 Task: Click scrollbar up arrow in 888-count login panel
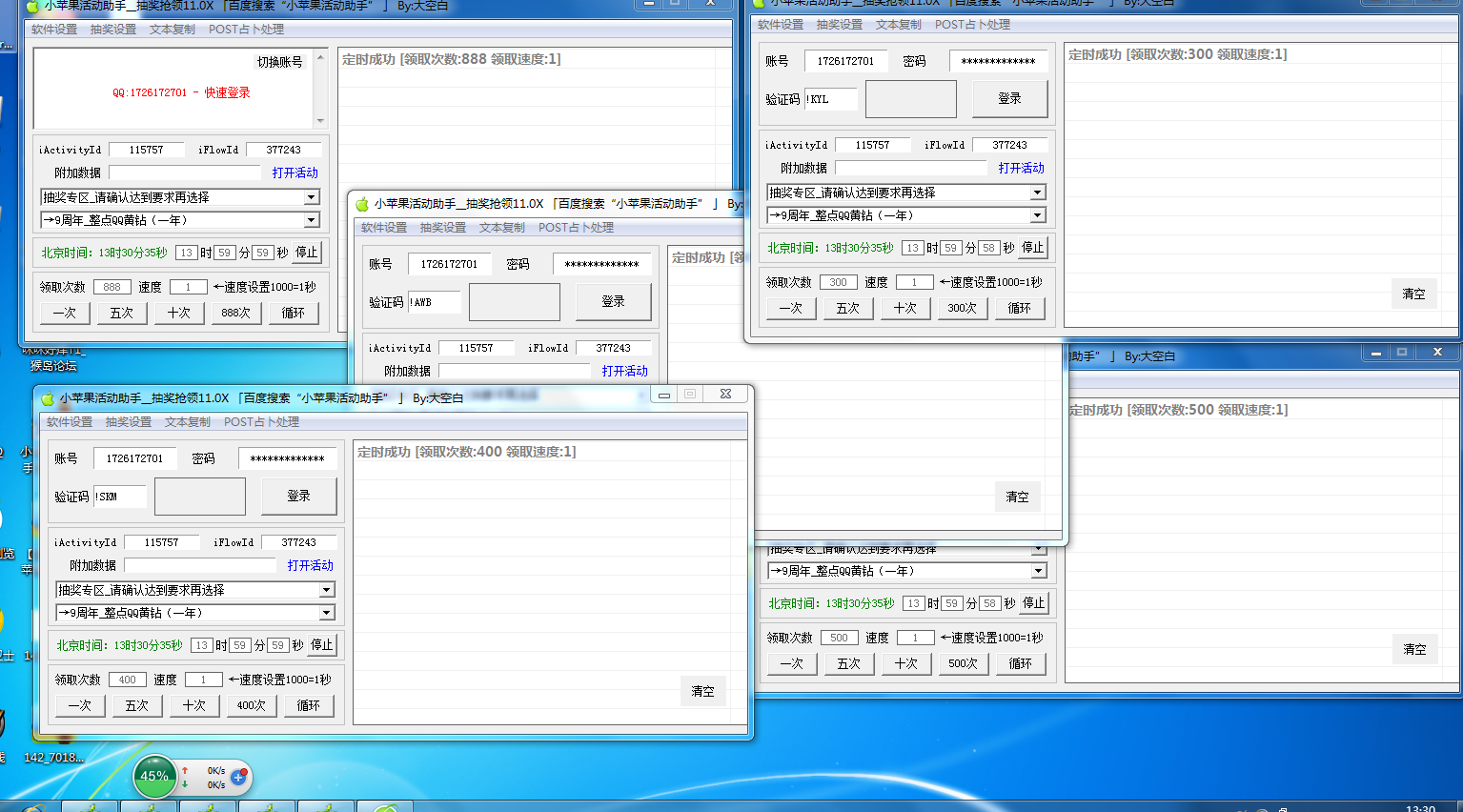pos(320,55)
